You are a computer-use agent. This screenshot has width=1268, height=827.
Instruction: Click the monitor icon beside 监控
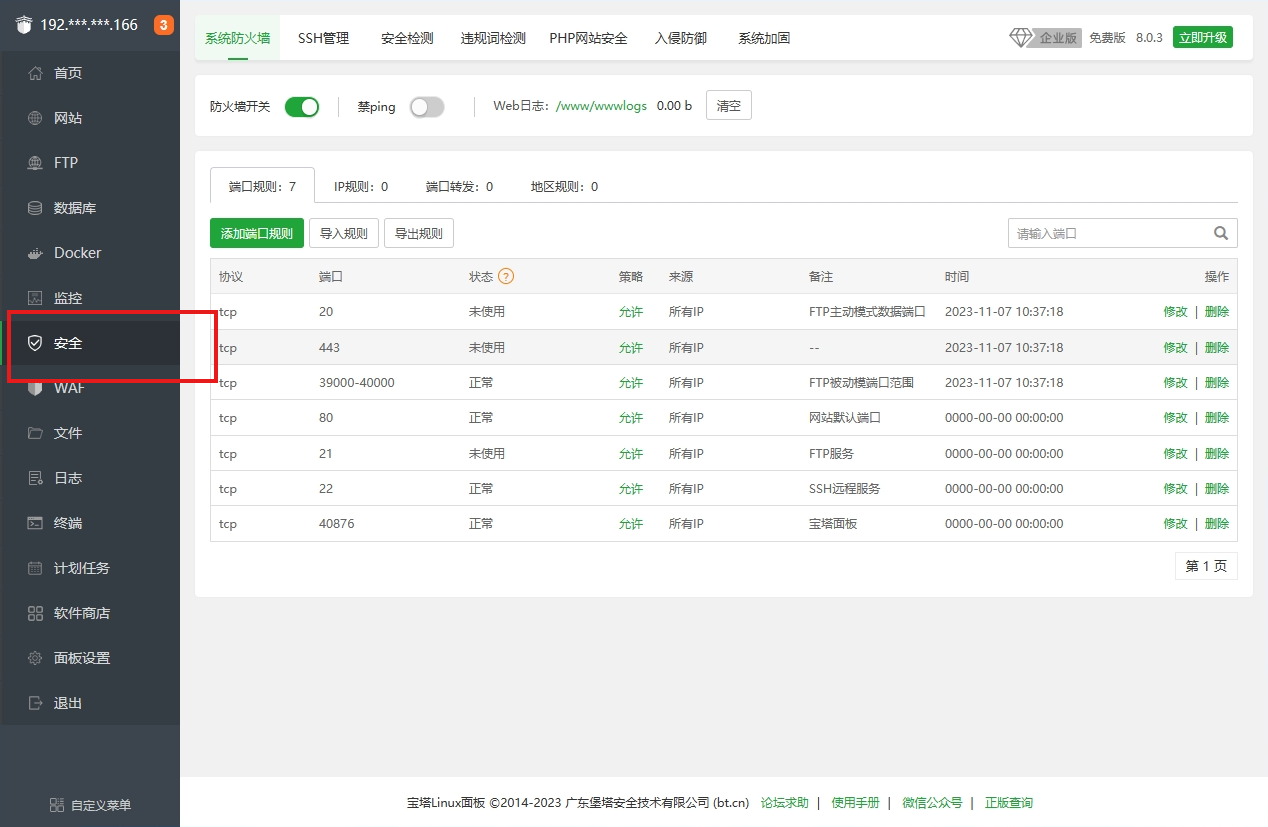(x=35, y=298)
